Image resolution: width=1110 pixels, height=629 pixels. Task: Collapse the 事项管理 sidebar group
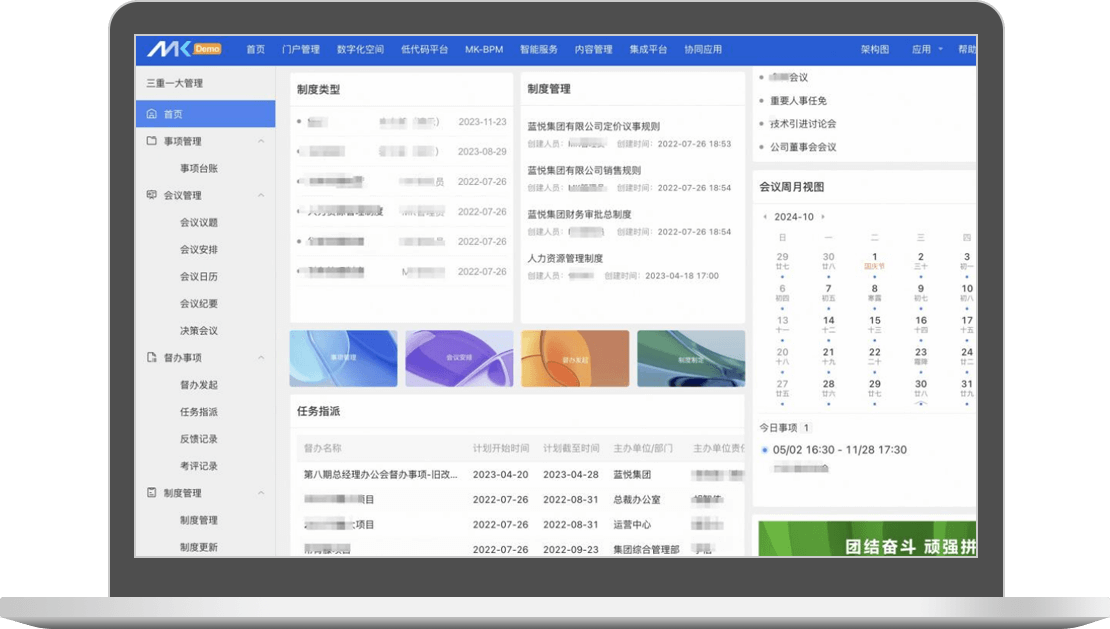tap(261, 141)
